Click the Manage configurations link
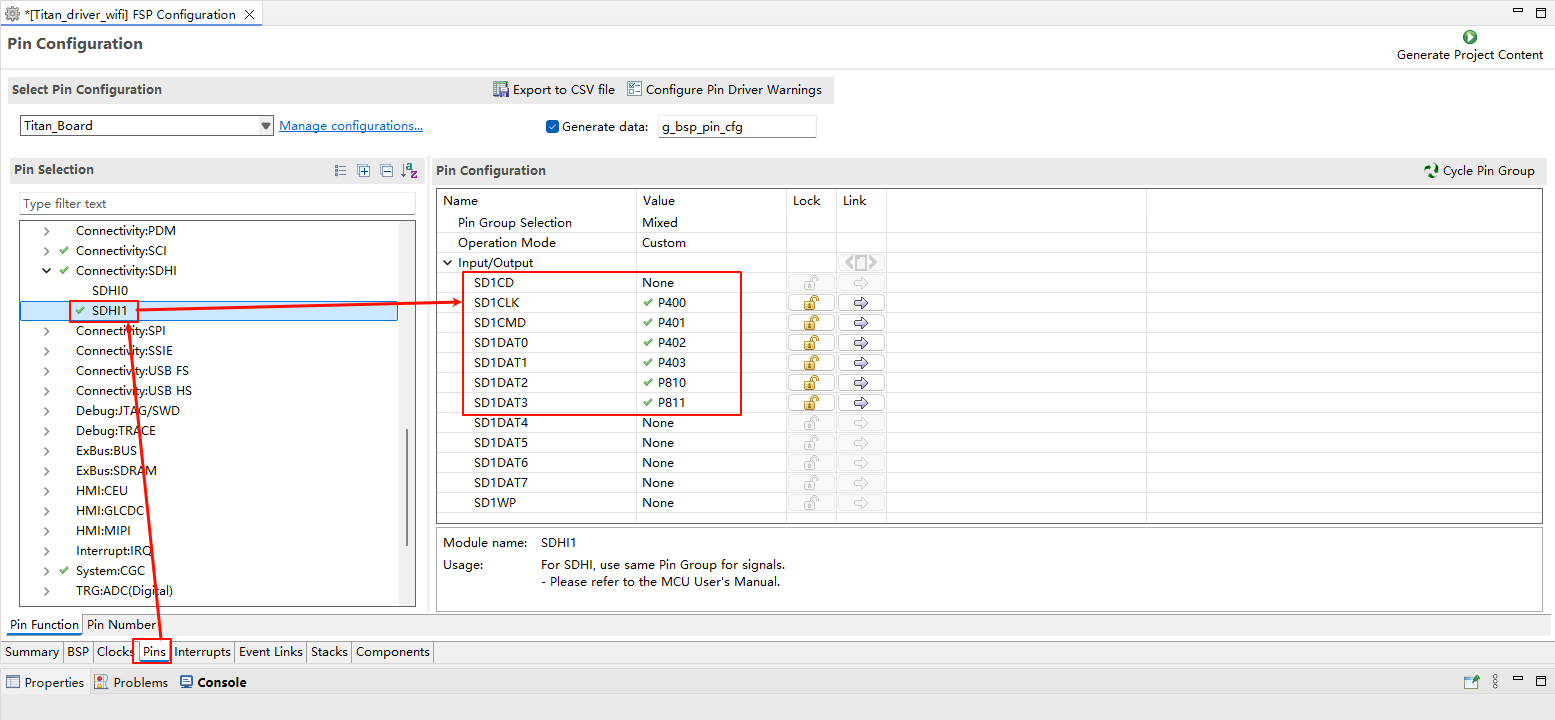 coord(350,126)
